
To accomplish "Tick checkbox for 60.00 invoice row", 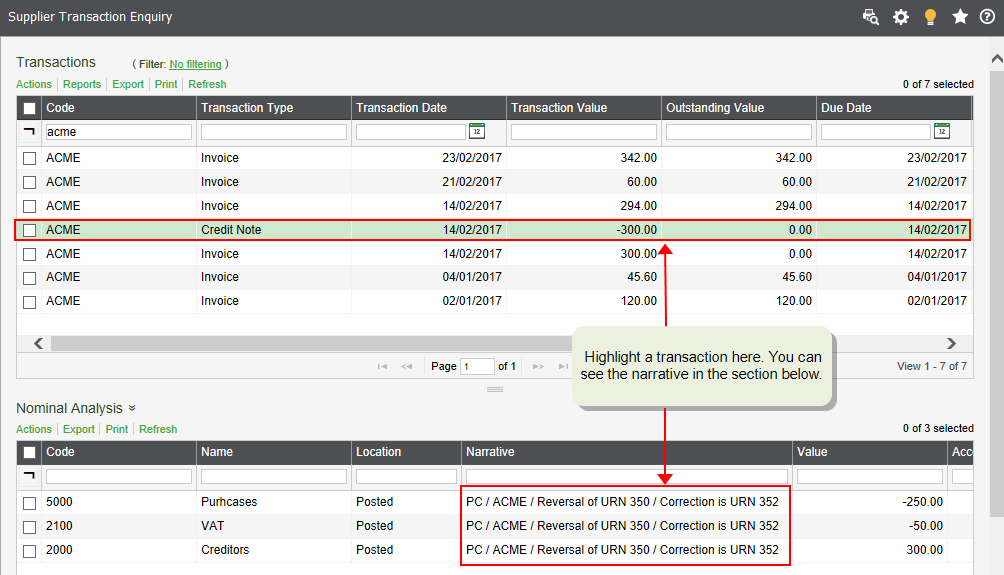I will pyautogui.click(x=29, y=182).
